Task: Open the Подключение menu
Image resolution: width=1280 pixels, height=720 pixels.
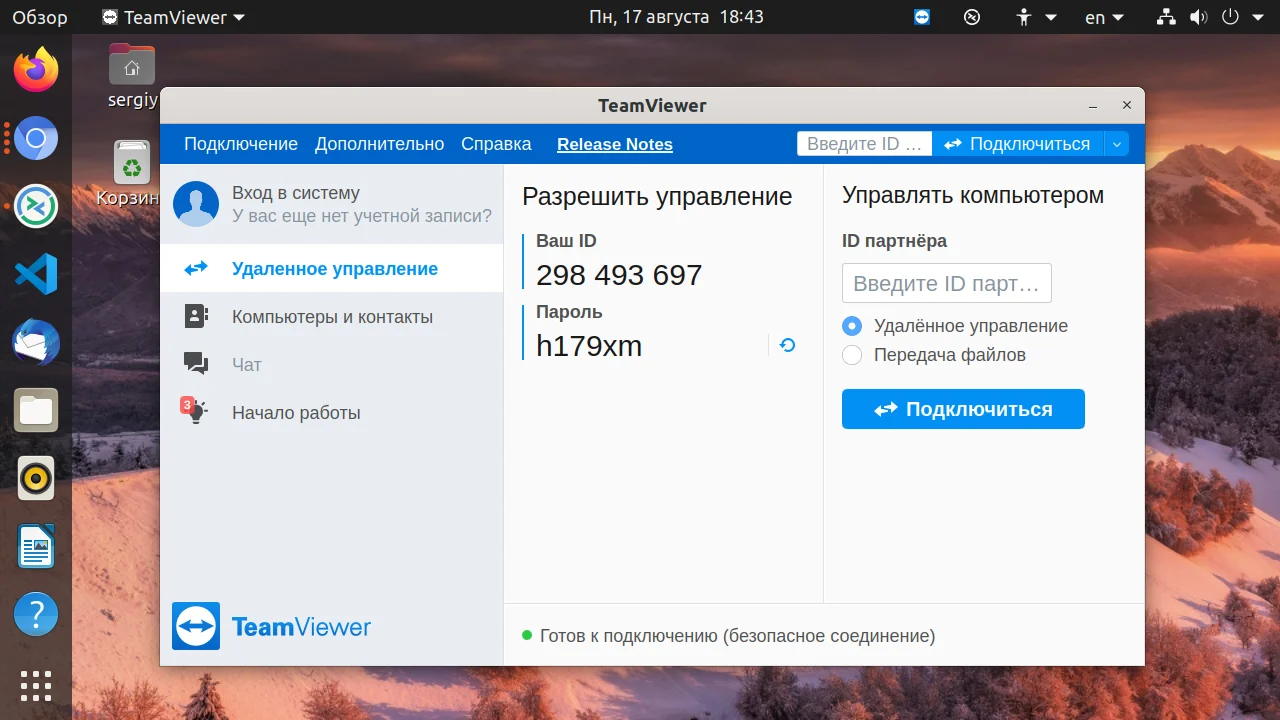Action: tap(241, 144)
